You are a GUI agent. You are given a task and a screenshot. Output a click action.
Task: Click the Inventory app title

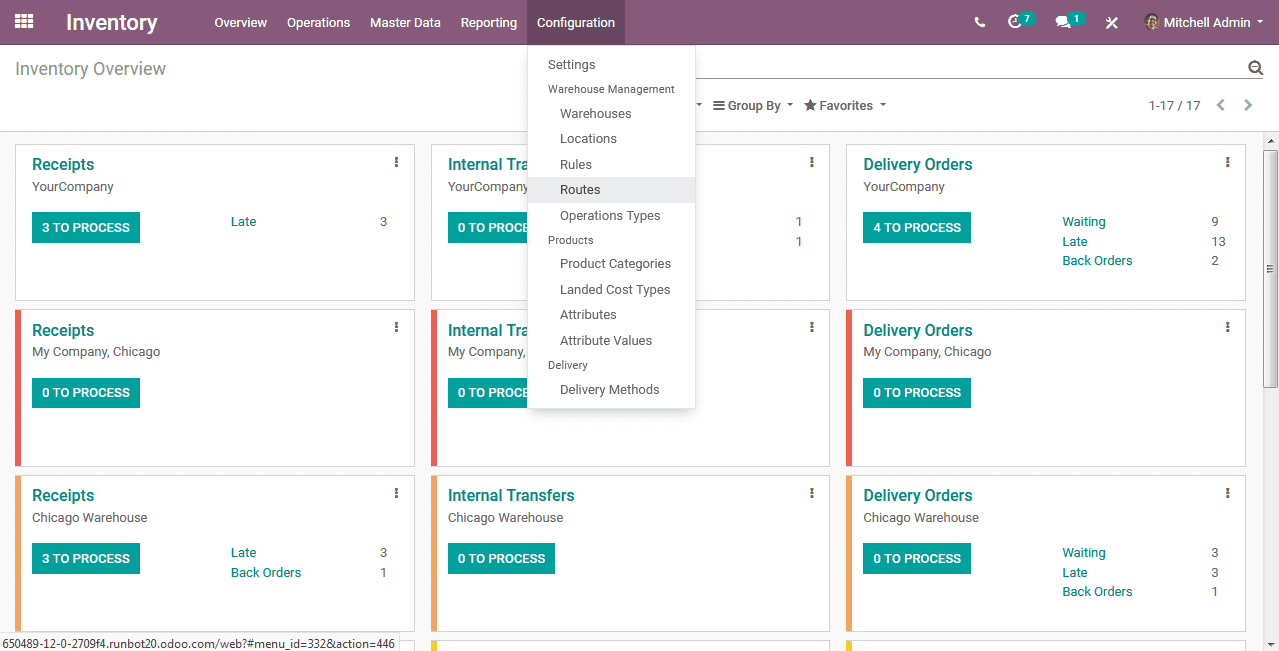coord(112,22)
